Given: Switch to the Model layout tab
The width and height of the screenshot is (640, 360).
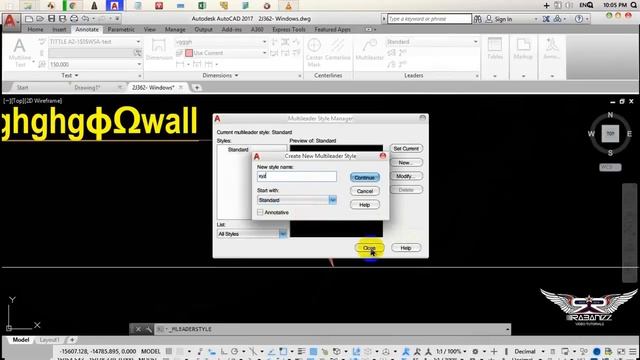Looking at the screenshot, I should click(x=20, y=340).
